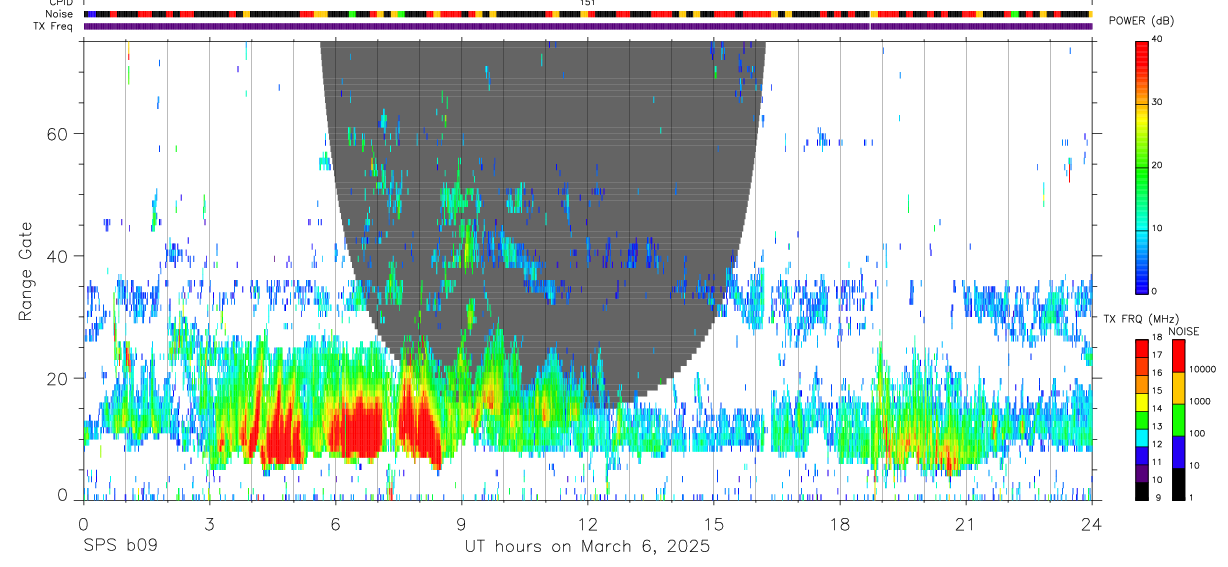The image size is (1228, 567).
Task: Click the 10 label on POWER colorbar
Action: 1156,228
